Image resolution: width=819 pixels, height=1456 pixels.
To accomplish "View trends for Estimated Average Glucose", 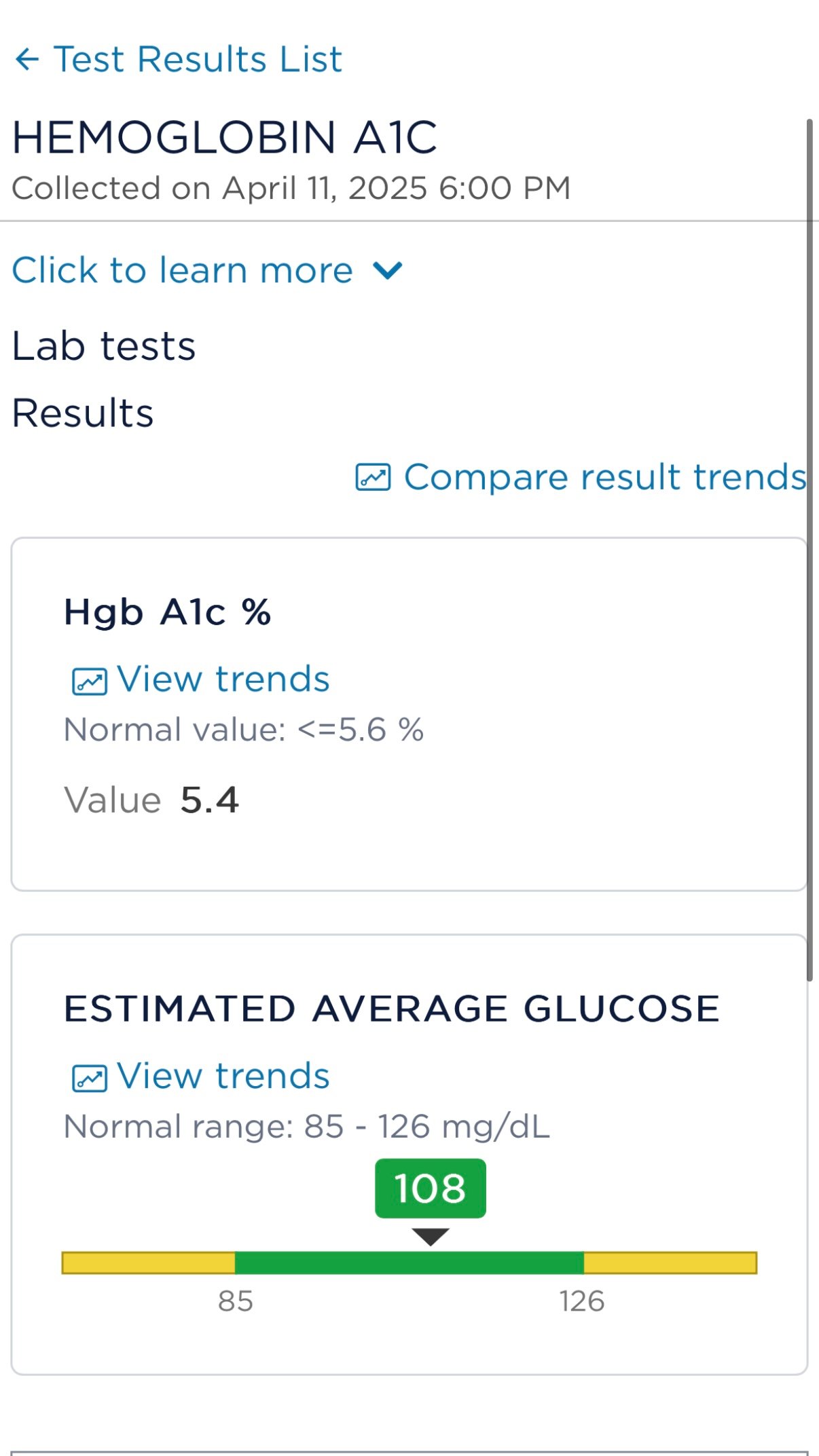I will (223, 1076).
